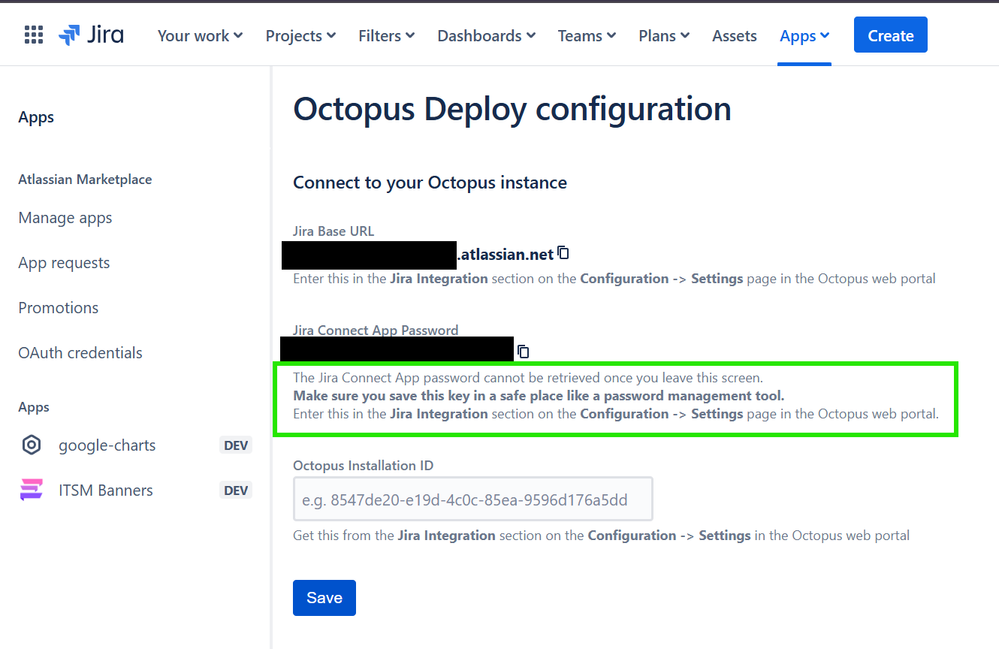This screenshot has width=999, height=649.
Task: Open App requests in the sidebar
Action: click(x=64, y=262)
